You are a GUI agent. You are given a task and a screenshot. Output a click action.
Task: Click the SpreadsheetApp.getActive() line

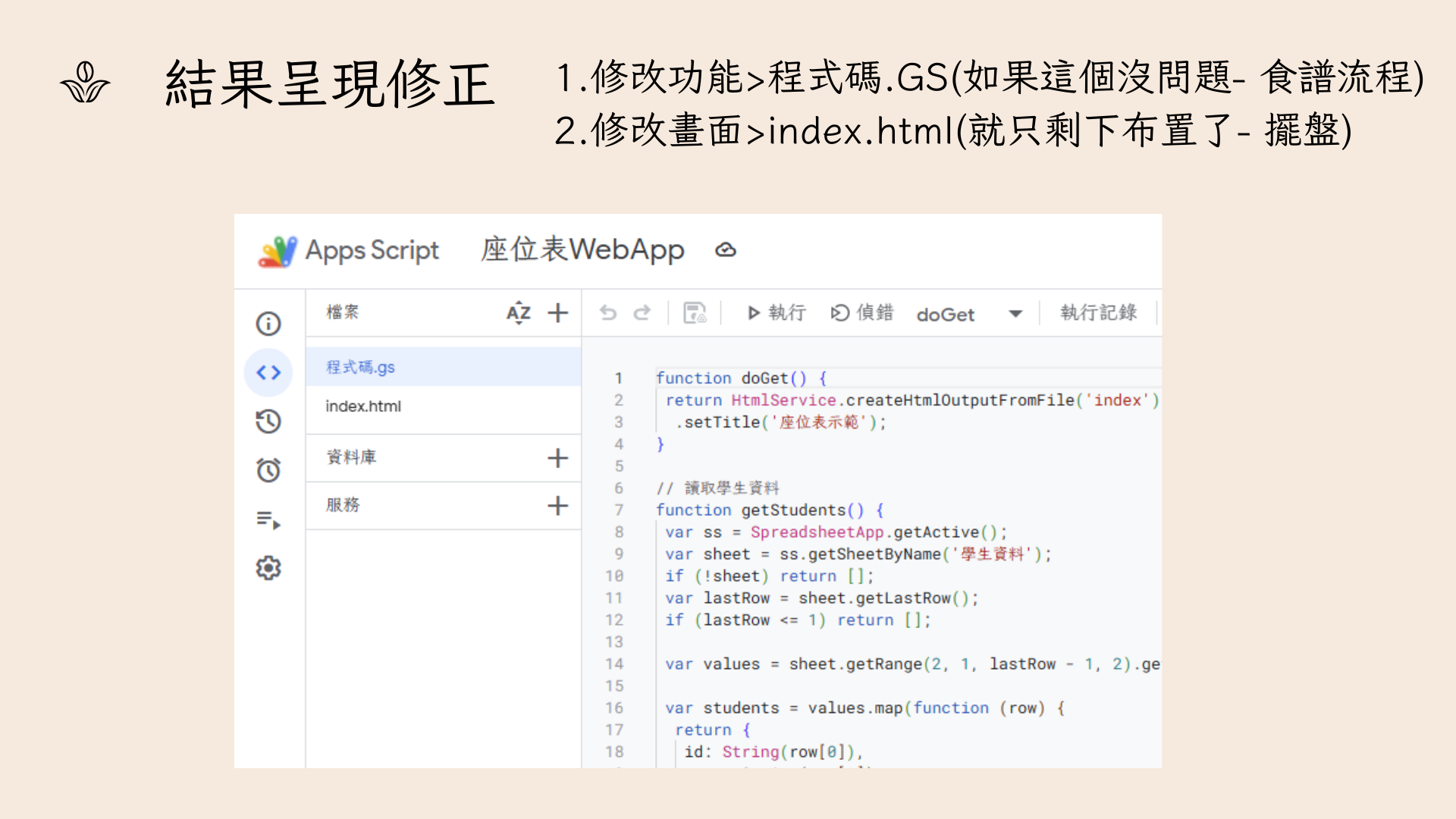[x=836, y=532]
